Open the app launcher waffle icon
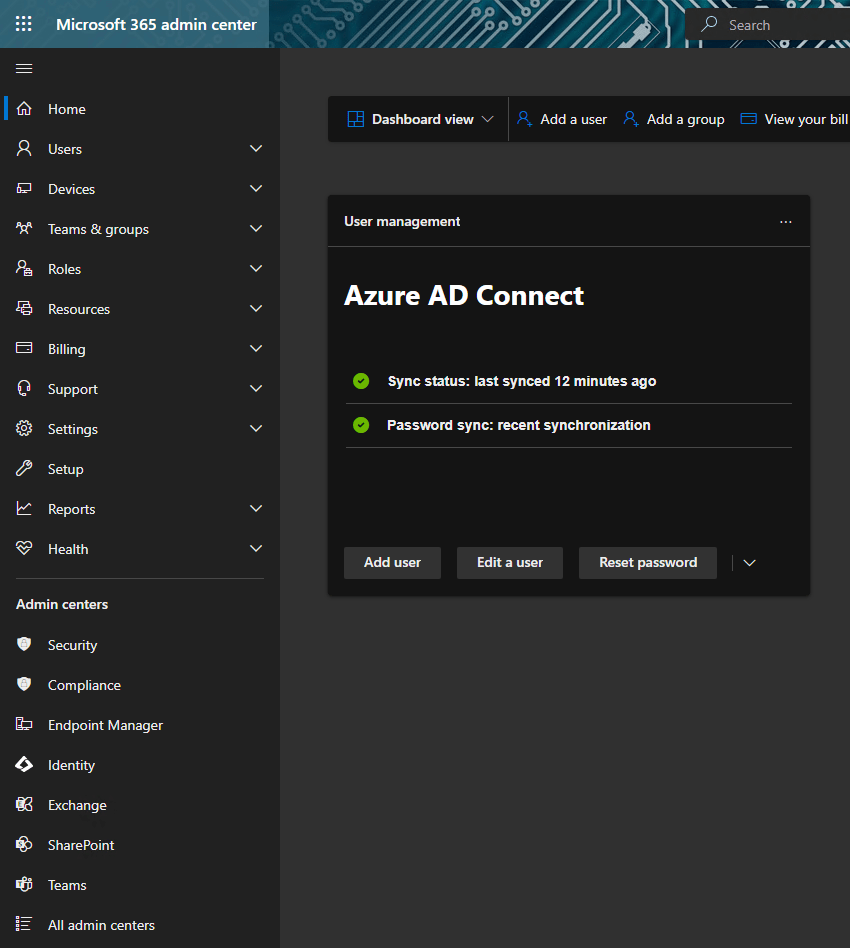 pos(24,24)
